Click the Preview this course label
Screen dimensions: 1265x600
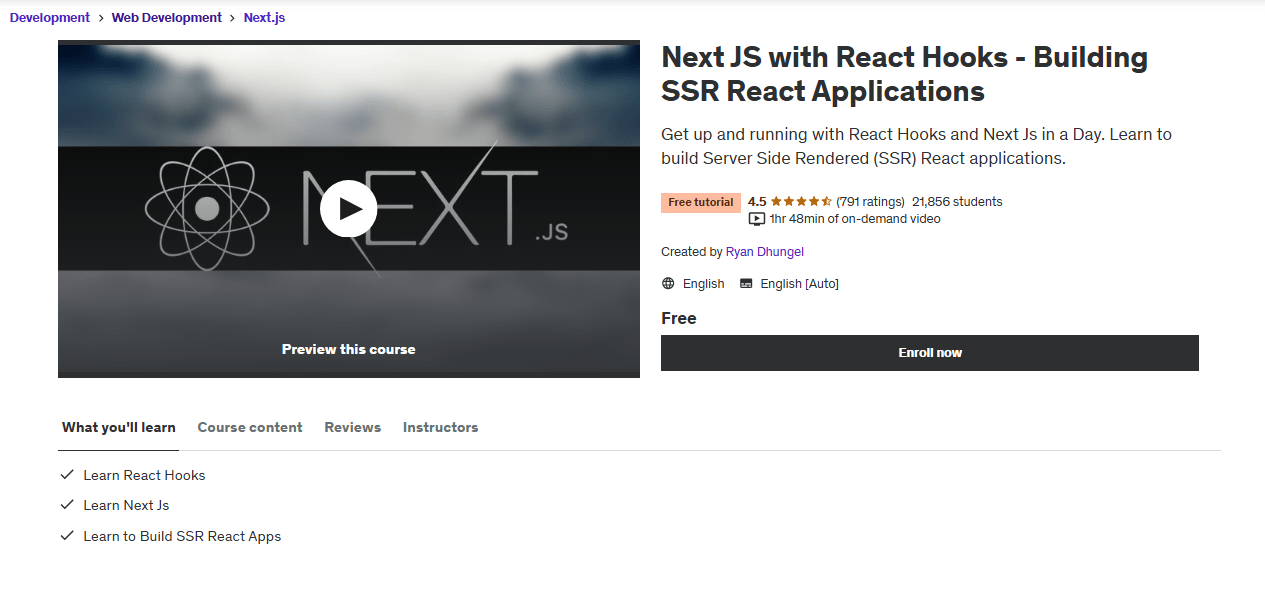348,349
